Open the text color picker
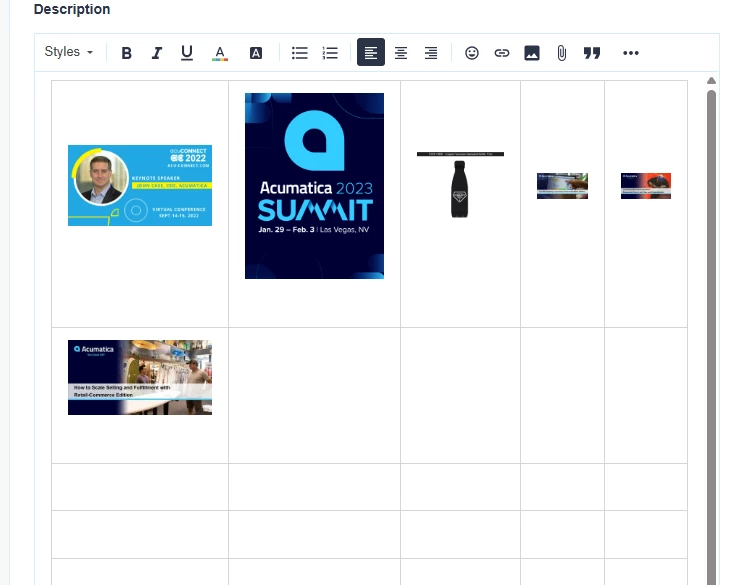735x585 pixels. pos(220,53)
